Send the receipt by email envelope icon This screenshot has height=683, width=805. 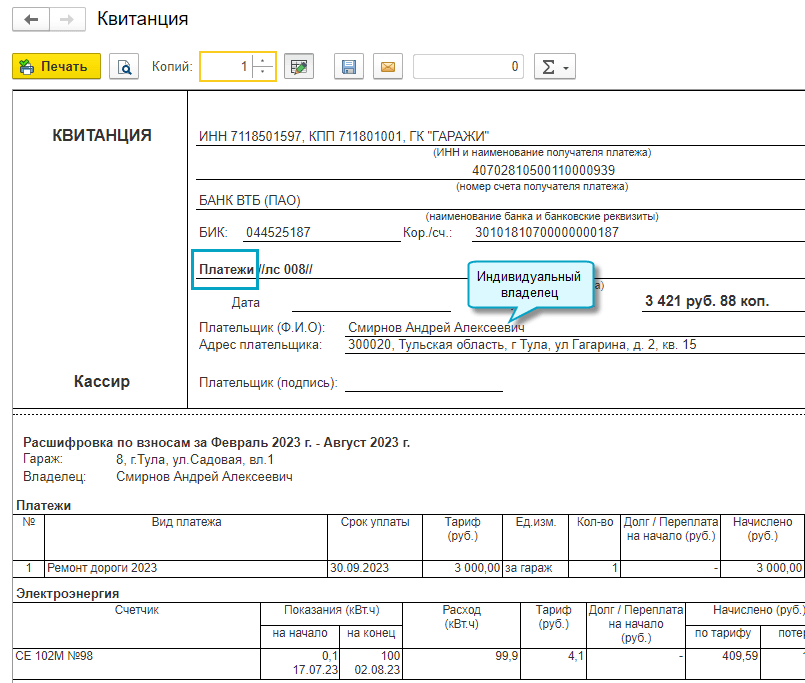388,66
